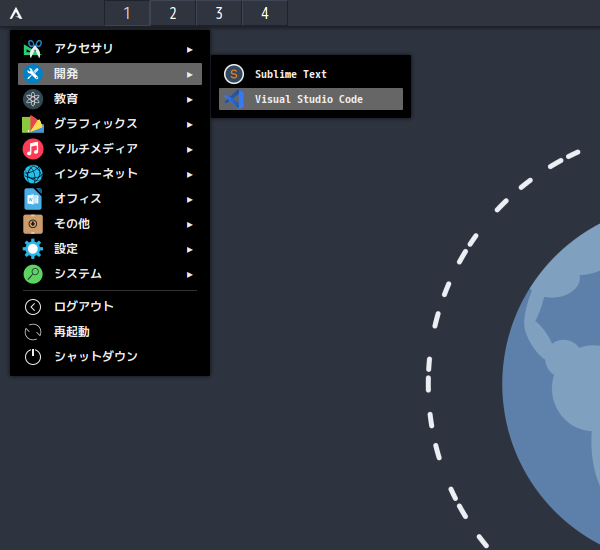Expand the マルチメディア submenu arrow
The height and width of the screenshot is (550, 600).
(x=189, y=150)
